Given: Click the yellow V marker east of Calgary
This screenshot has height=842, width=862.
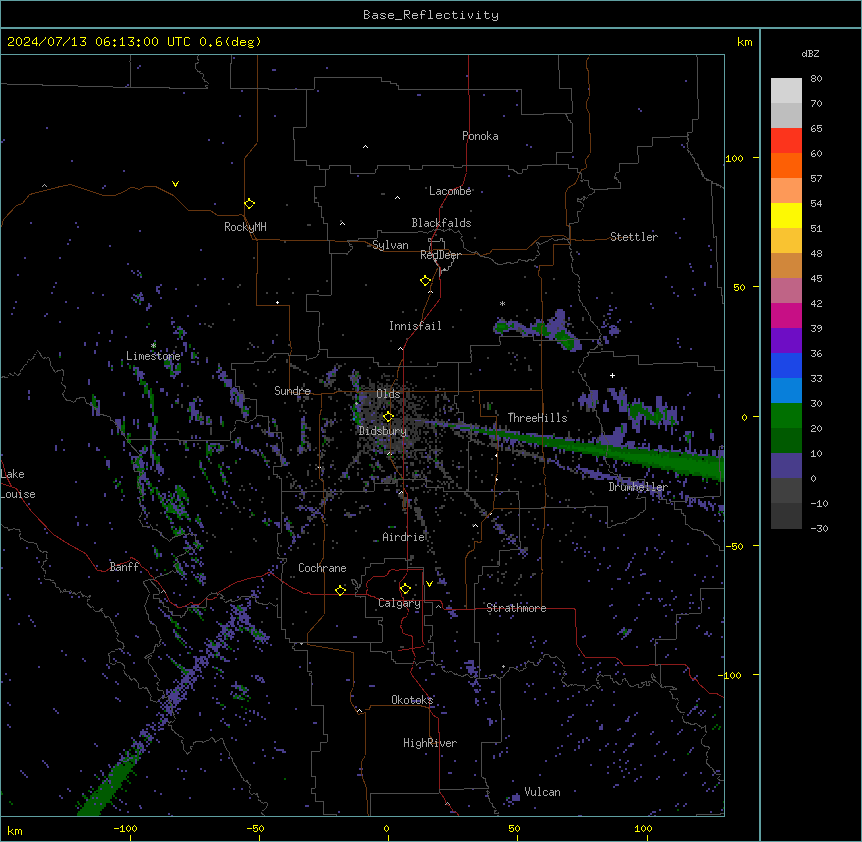Looking at the screenshot, I should pos(429,584).
